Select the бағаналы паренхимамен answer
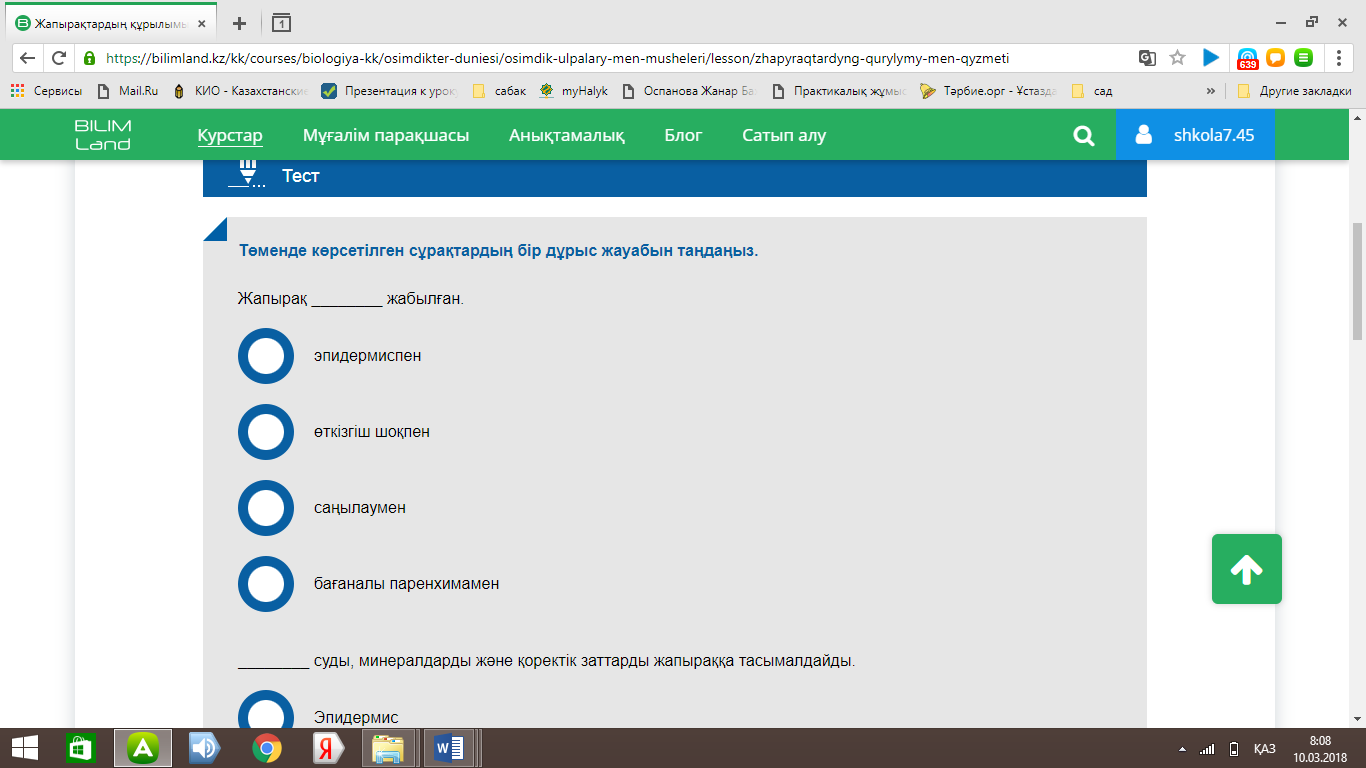The height and width of the screenshot is (768, 1366). (266, 584)
